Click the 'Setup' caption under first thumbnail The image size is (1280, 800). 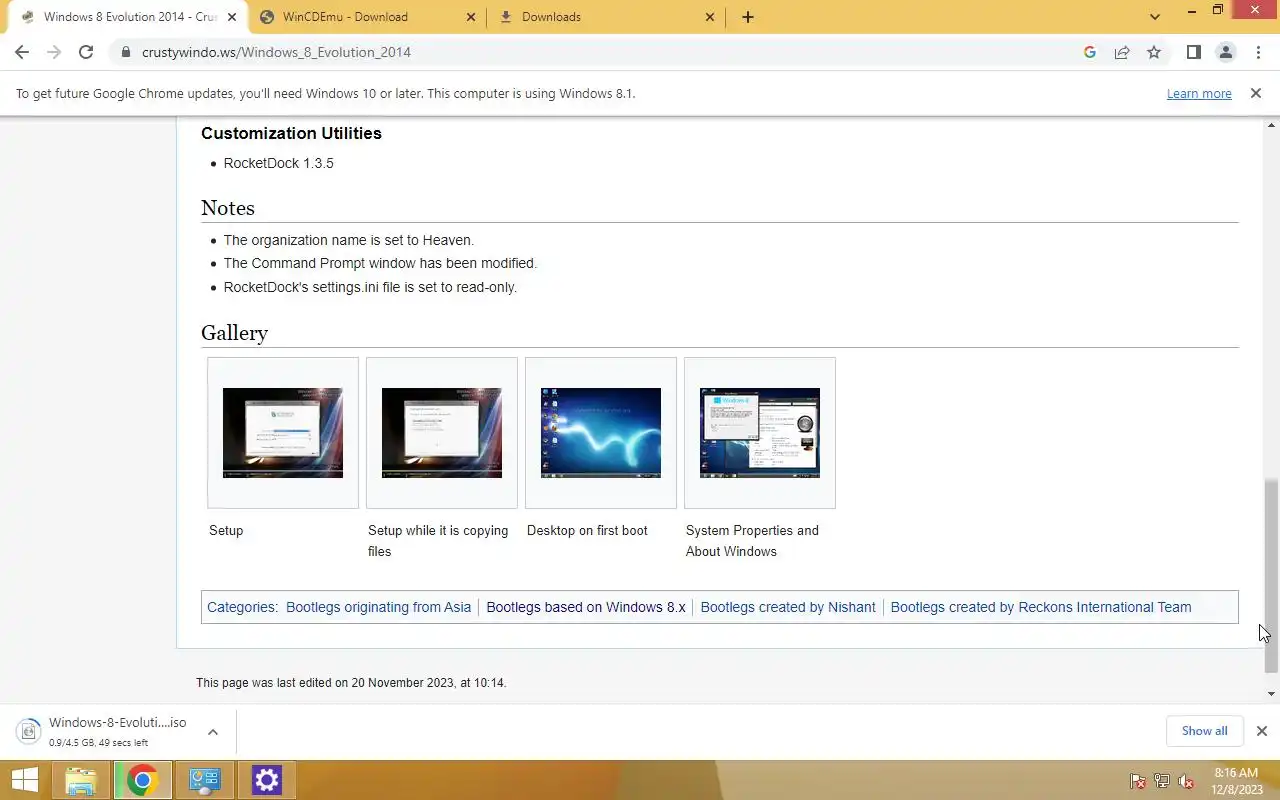coord(226,530)
